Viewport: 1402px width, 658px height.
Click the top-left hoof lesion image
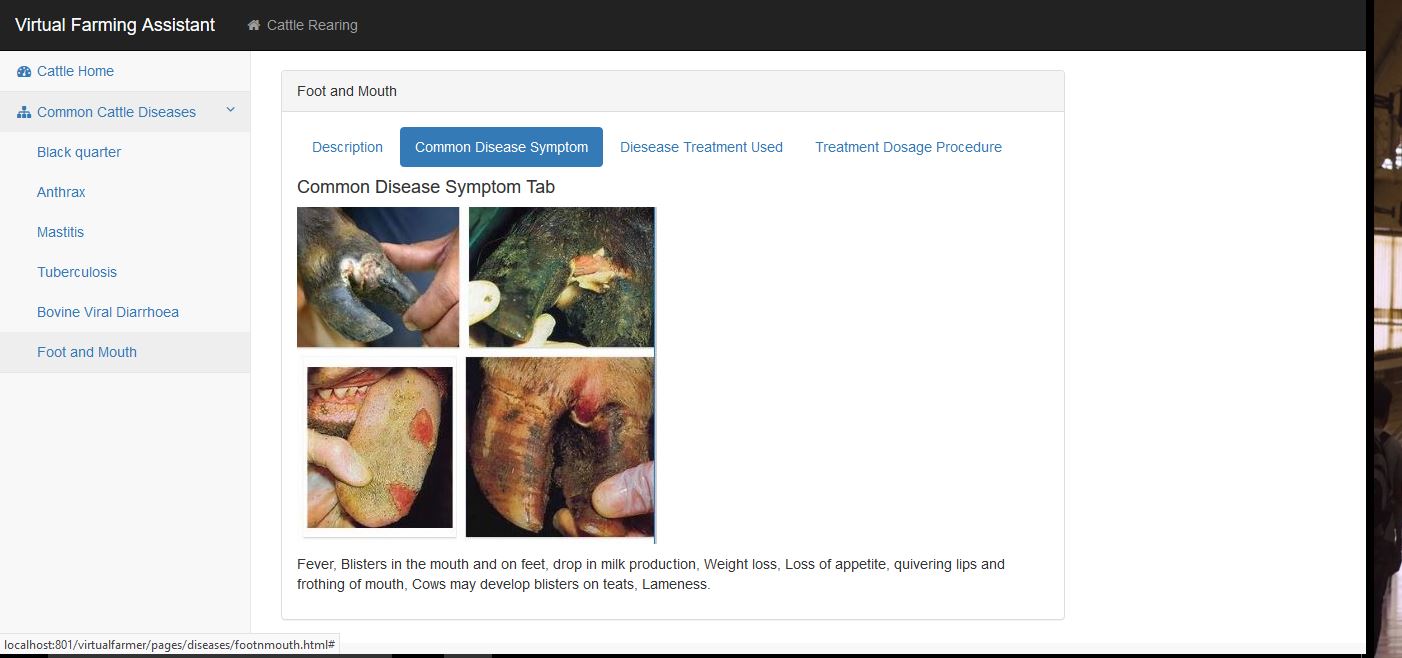pyautogui.click(x=378, y=277)
